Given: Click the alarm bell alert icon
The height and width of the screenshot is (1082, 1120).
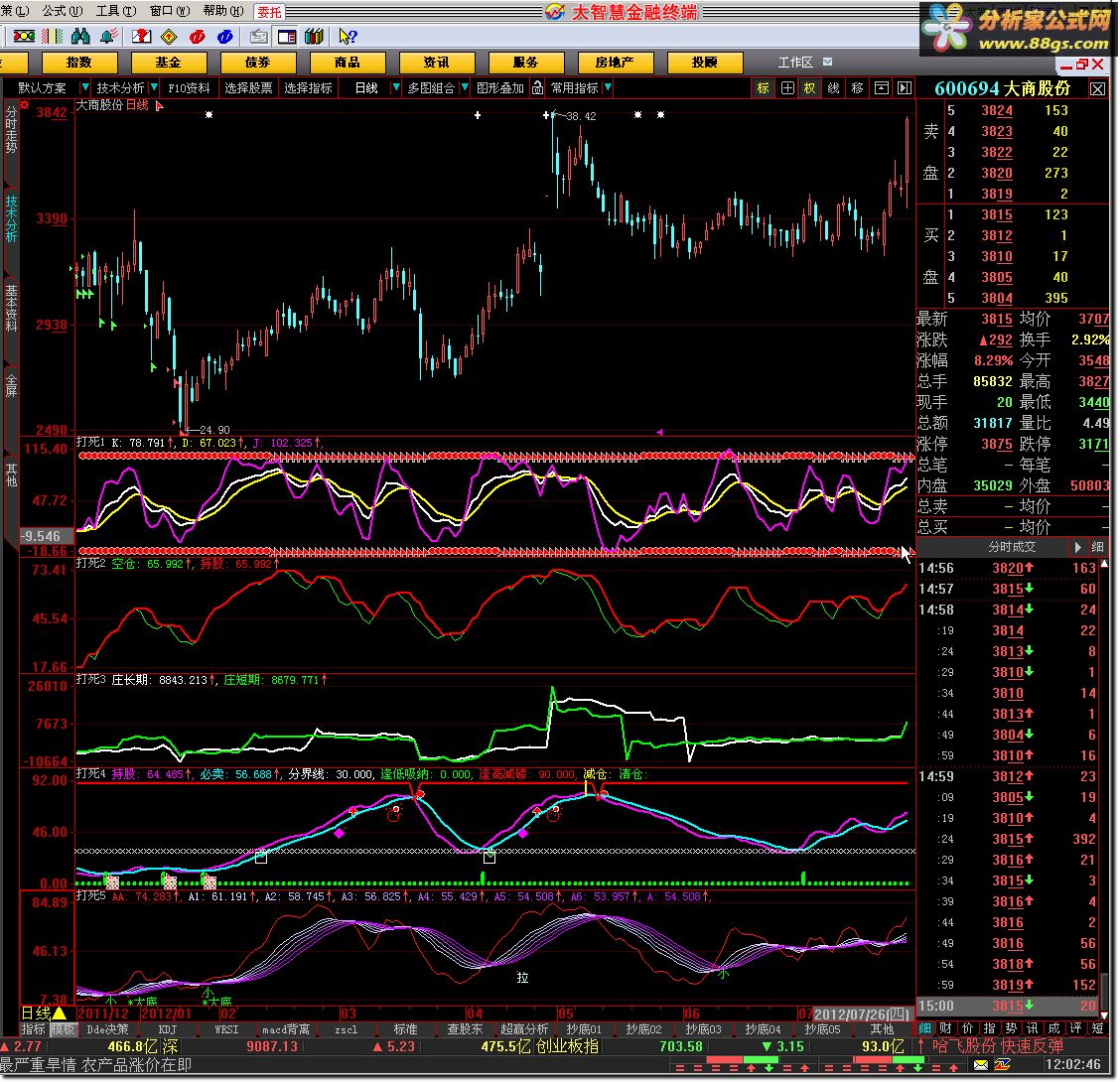Looking at the screenshot, I should coord(108,36).
